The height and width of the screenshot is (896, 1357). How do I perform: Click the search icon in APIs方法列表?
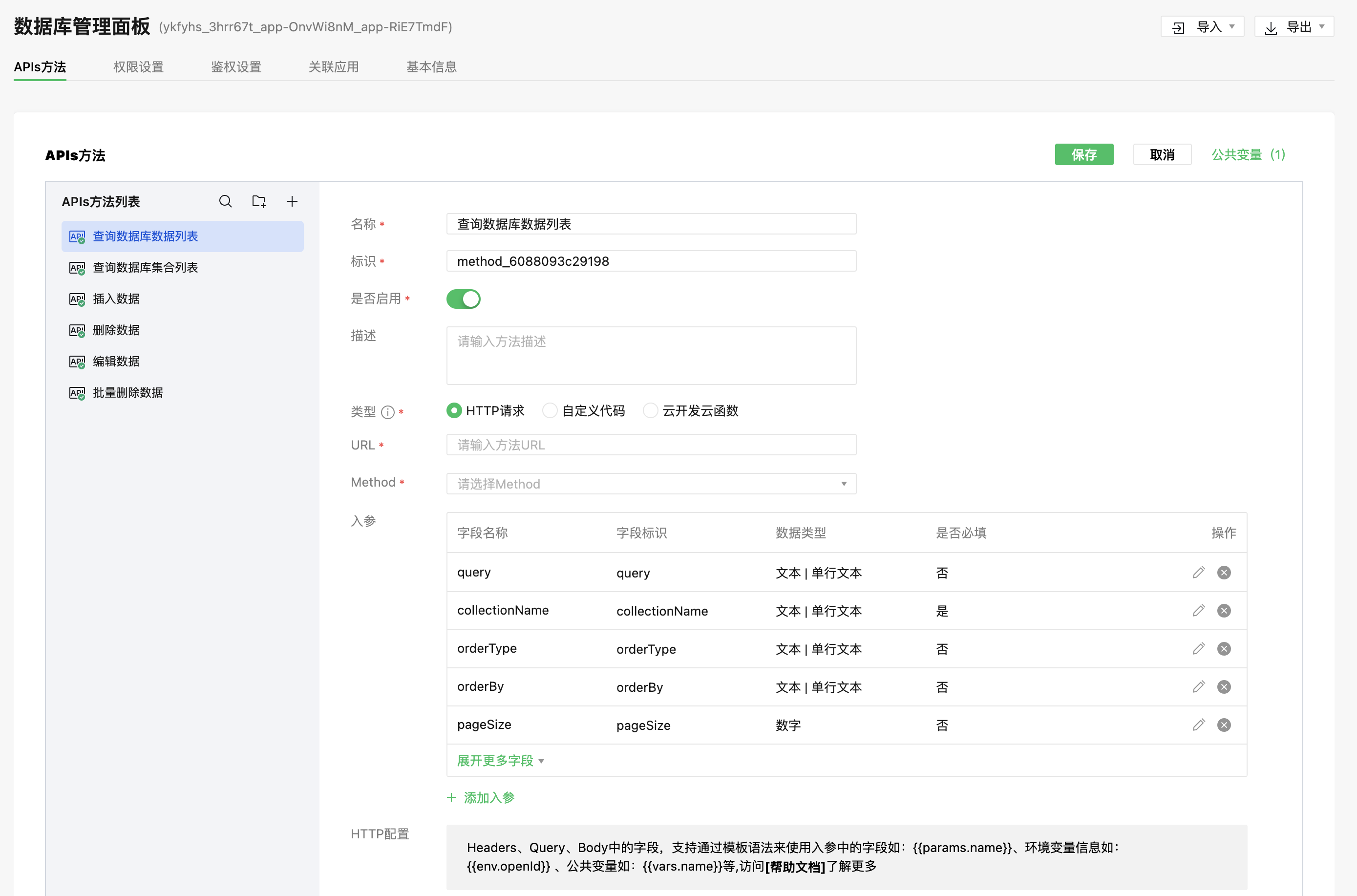point(225,201)
